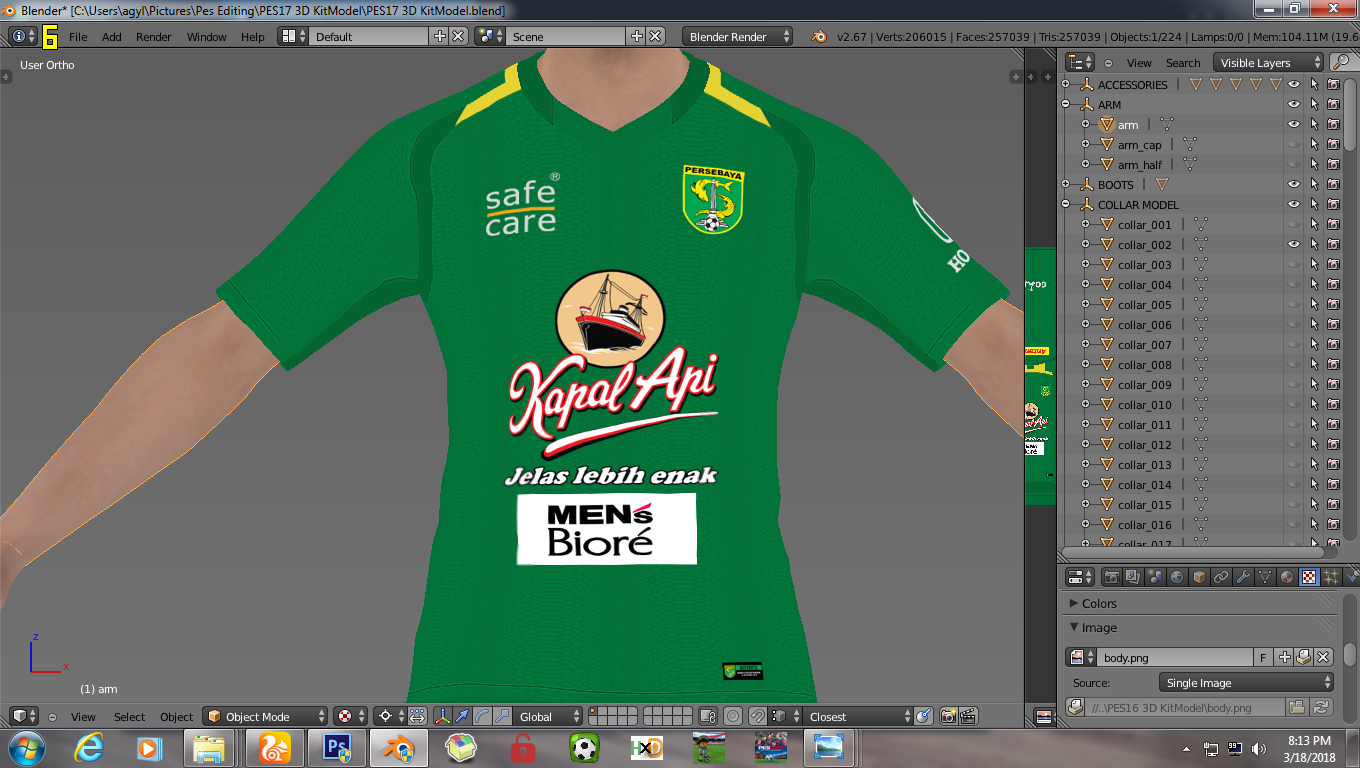Expand the BOOTS group in outliner
Screen dimensions: 1360x768
[1066, 185]
